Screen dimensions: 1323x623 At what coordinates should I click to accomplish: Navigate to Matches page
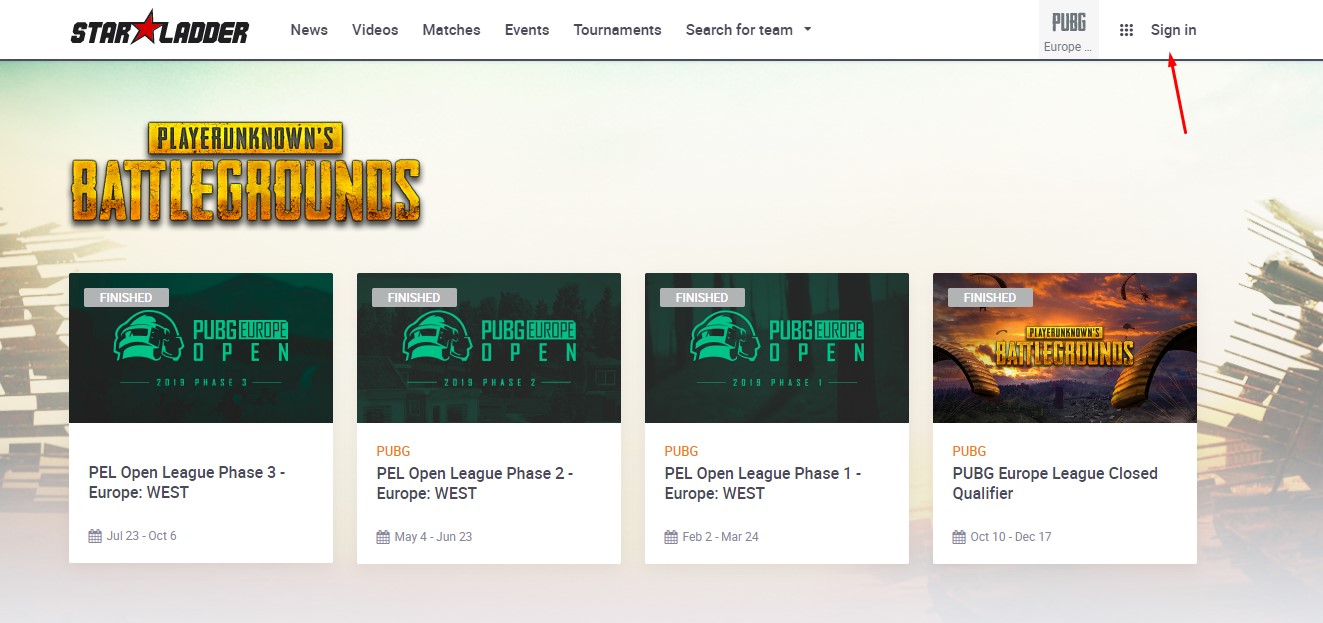tap(451, 30)
